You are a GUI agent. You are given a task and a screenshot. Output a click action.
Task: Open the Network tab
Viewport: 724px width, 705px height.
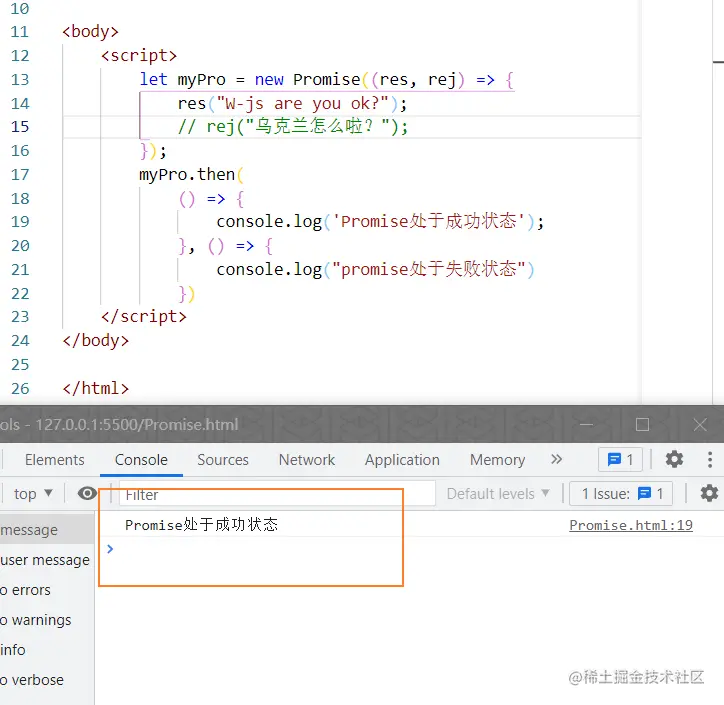307,460
